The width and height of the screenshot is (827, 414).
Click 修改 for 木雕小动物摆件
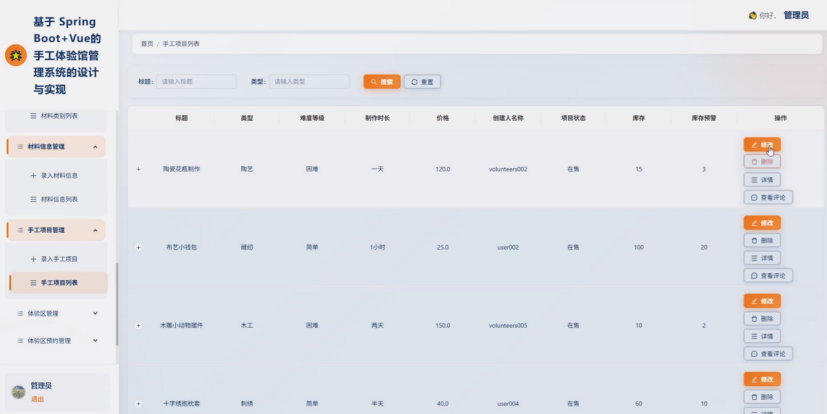[762, 301]
